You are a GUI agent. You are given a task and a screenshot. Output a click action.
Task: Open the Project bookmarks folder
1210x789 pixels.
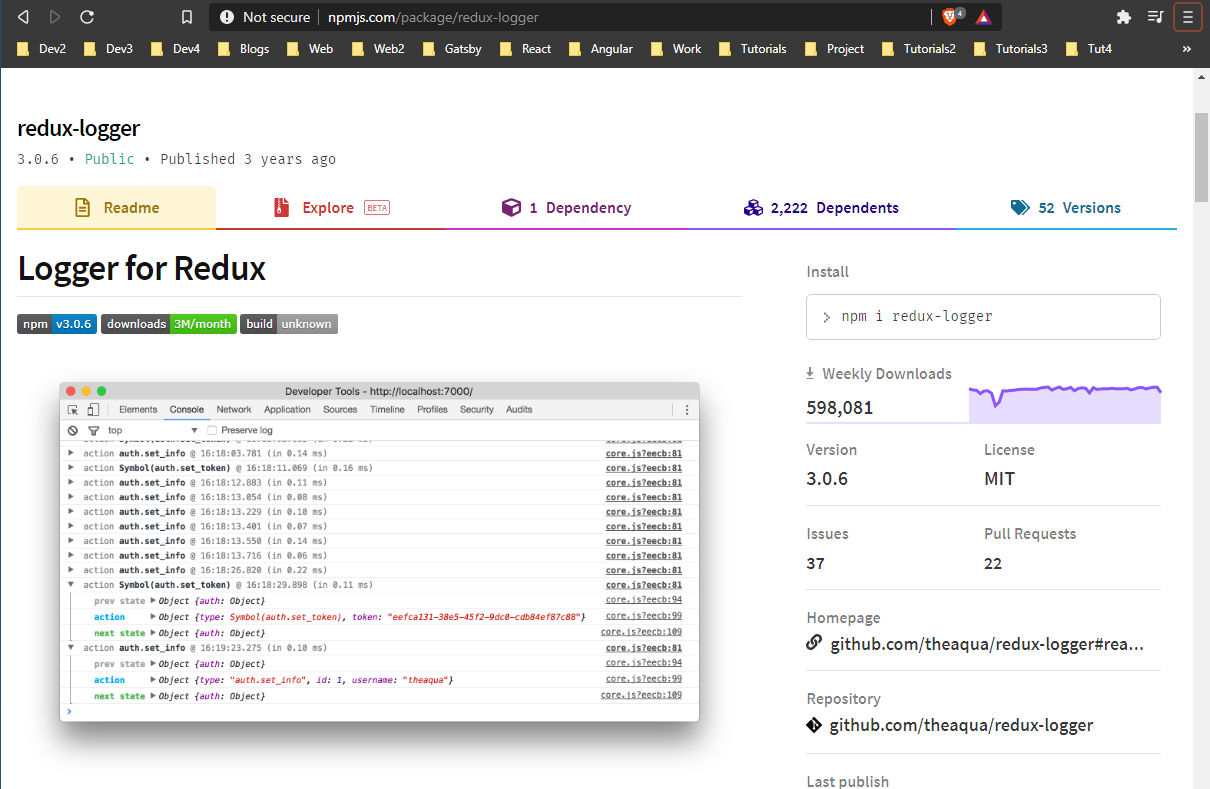(834, 48)
